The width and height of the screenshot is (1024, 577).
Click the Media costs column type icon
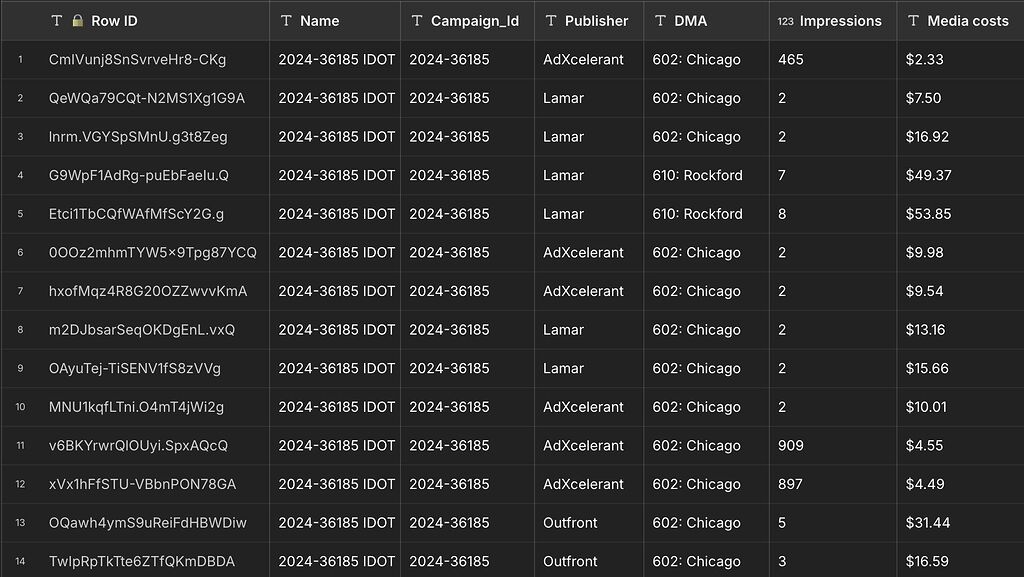[x=913, y=21]
